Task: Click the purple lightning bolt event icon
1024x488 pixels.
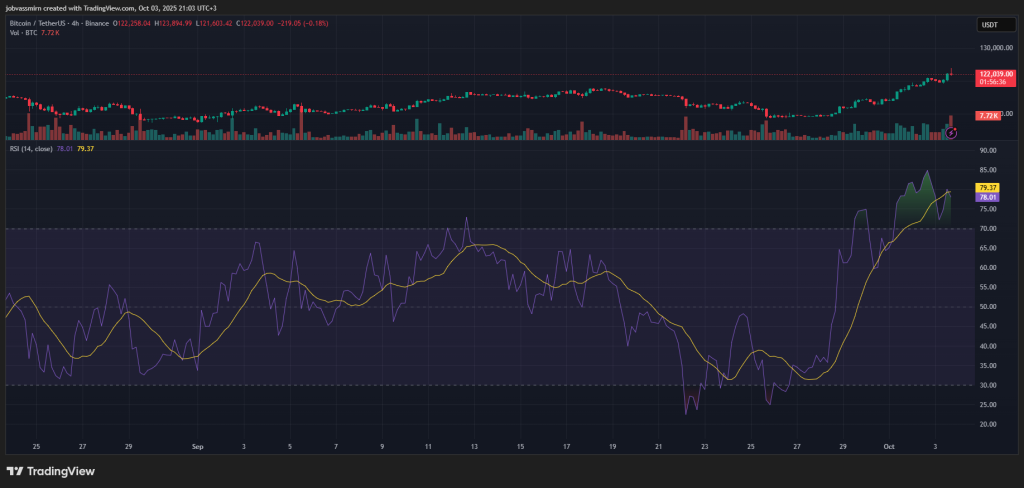Action: pos(952,132)
